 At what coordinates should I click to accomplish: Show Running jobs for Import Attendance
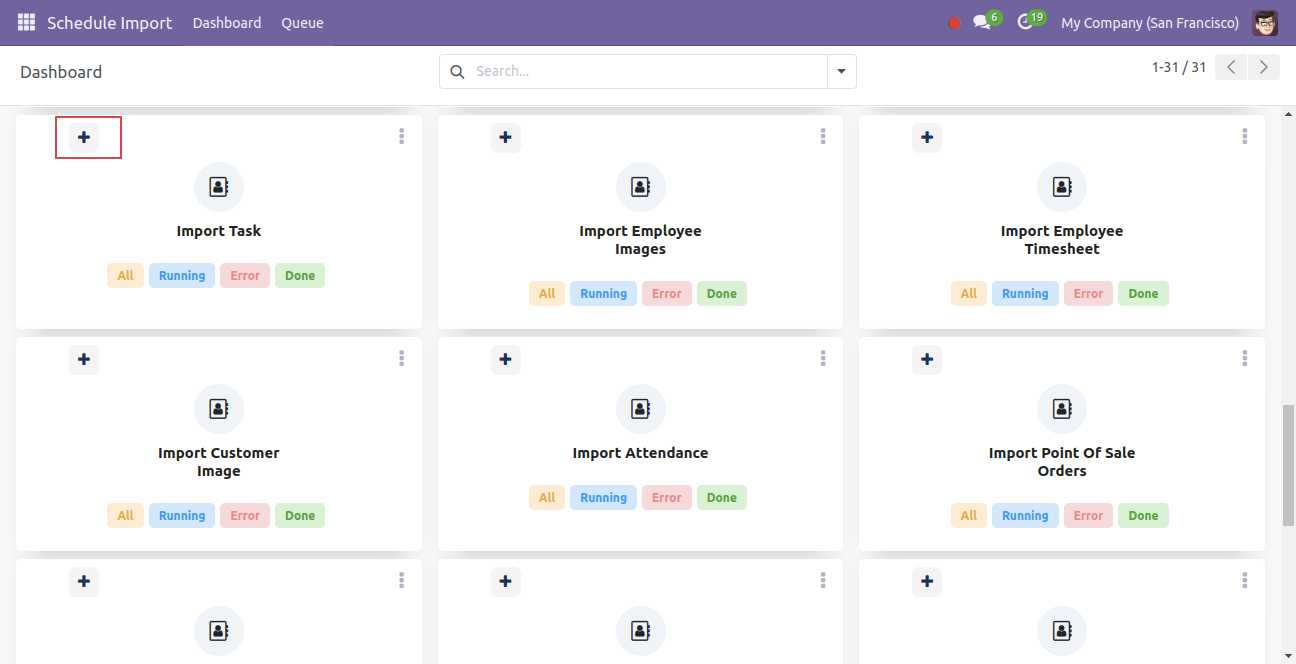604,498
